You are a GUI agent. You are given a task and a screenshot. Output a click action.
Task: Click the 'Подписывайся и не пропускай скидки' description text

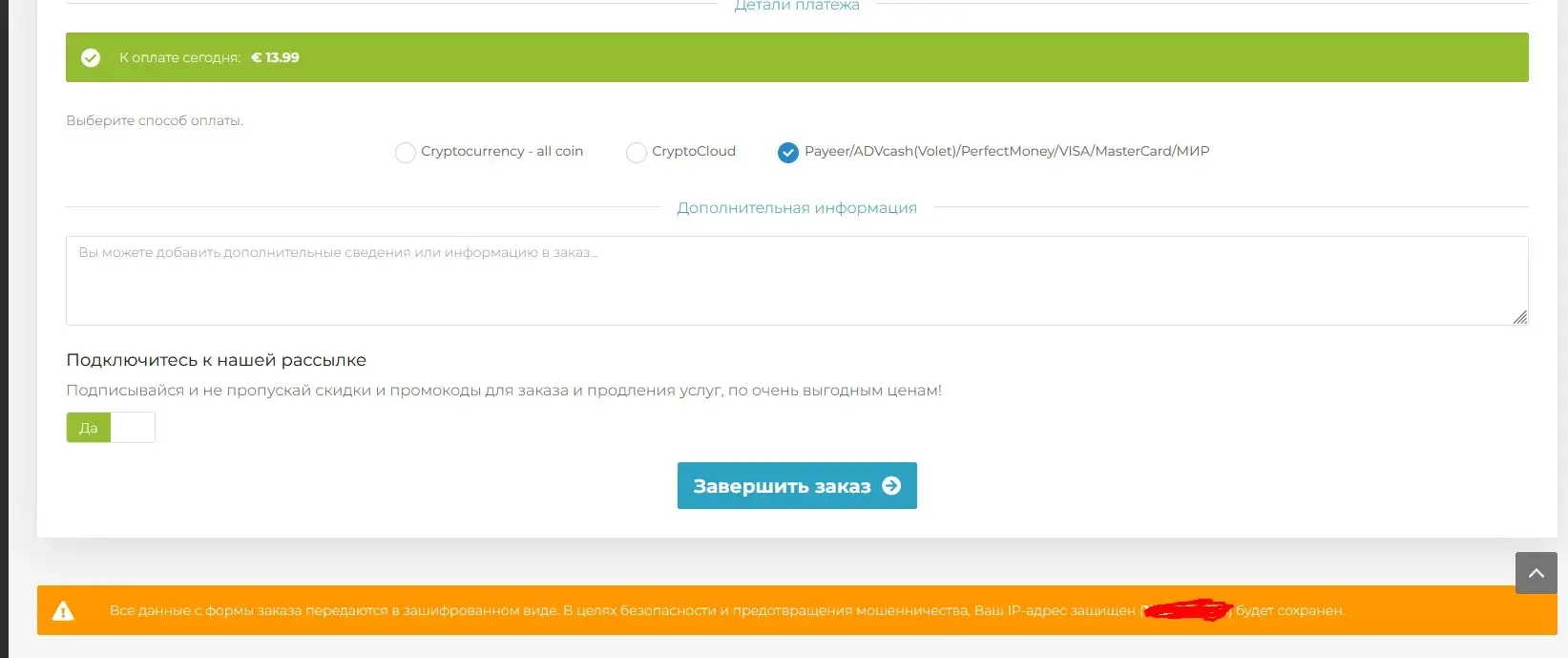click(504, 390)
